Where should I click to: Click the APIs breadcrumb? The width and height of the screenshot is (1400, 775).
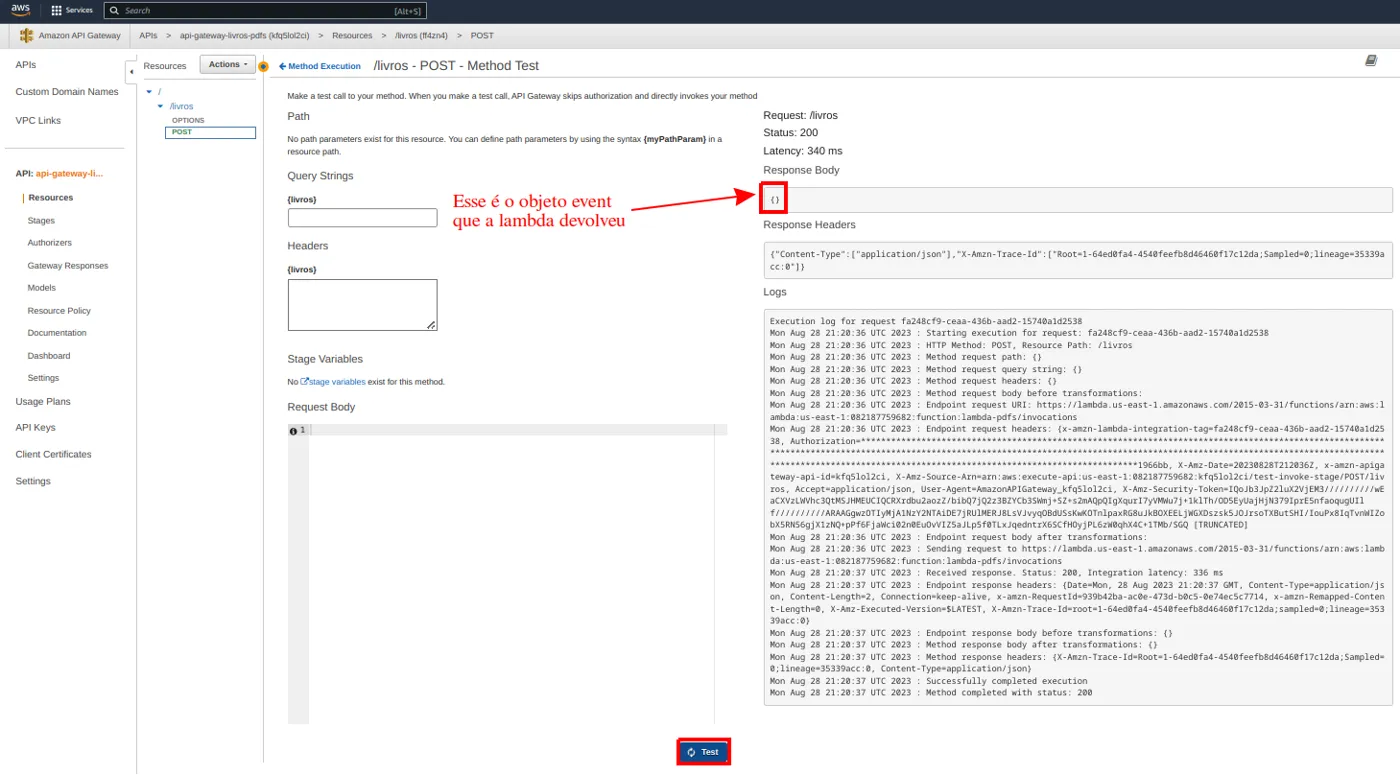point(148,35)
